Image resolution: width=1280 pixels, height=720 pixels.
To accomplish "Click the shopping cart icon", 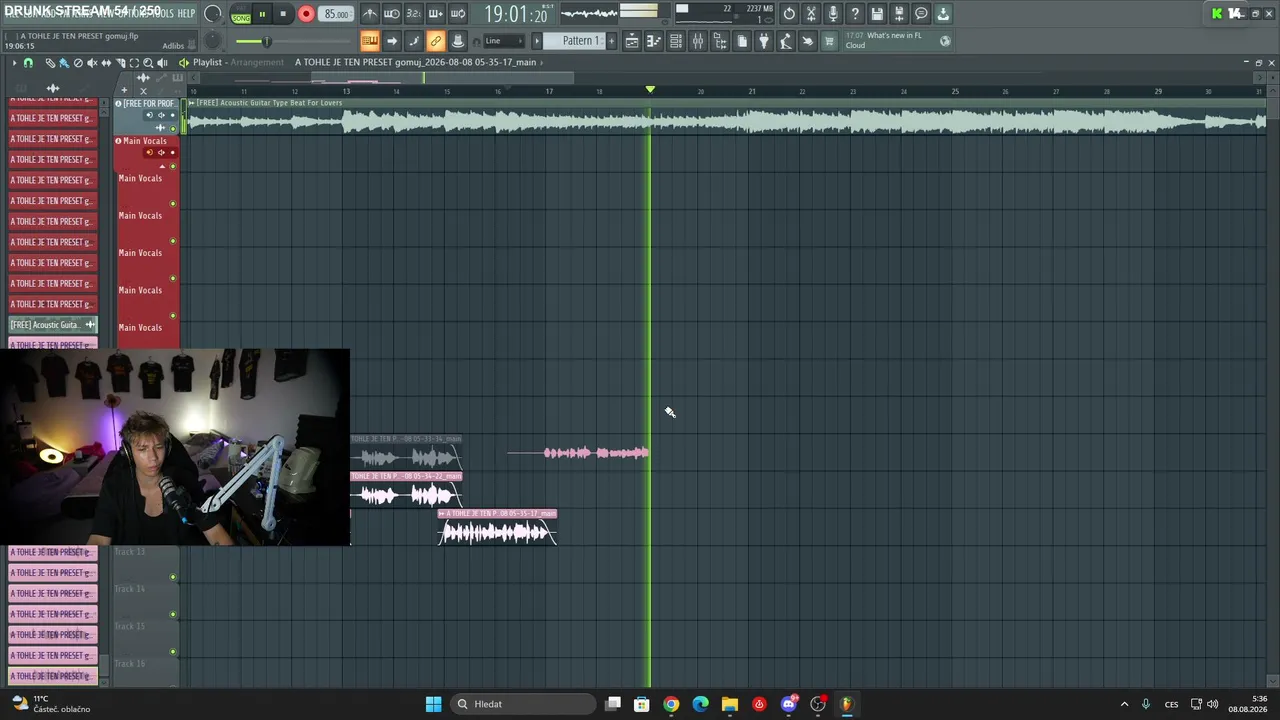I will pos(829,41).
